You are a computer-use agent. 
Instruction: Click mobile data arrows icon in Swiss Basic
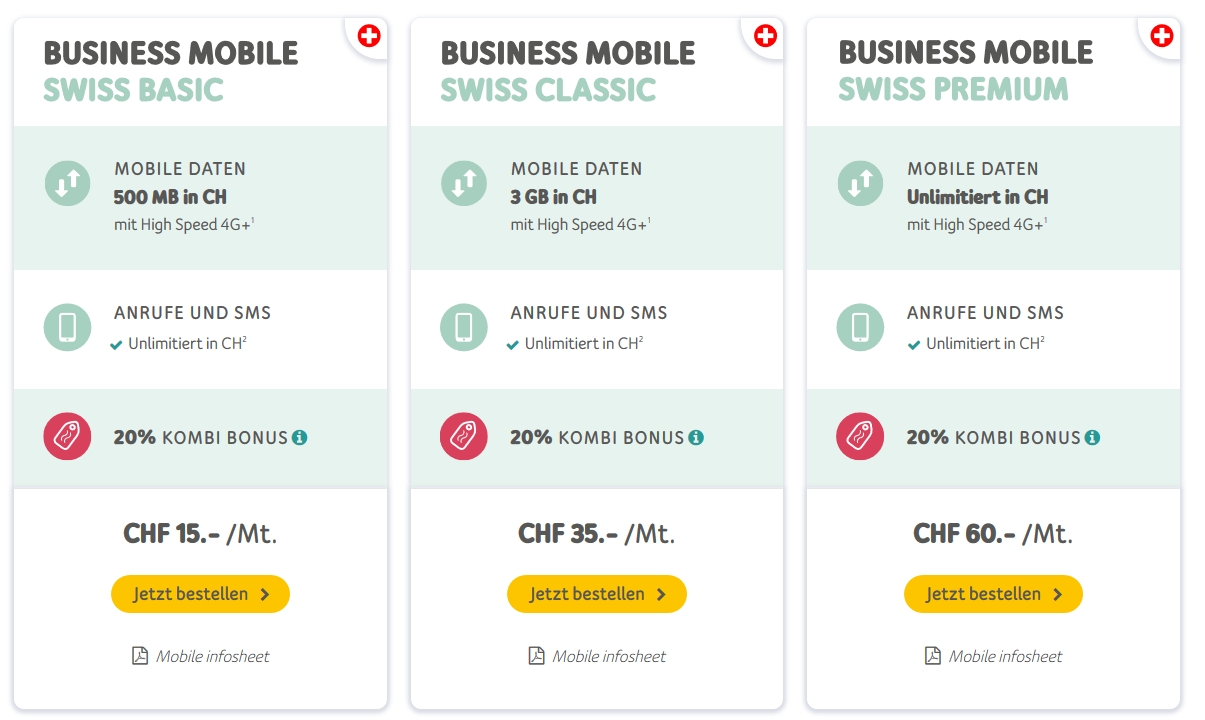pos(67,183)
